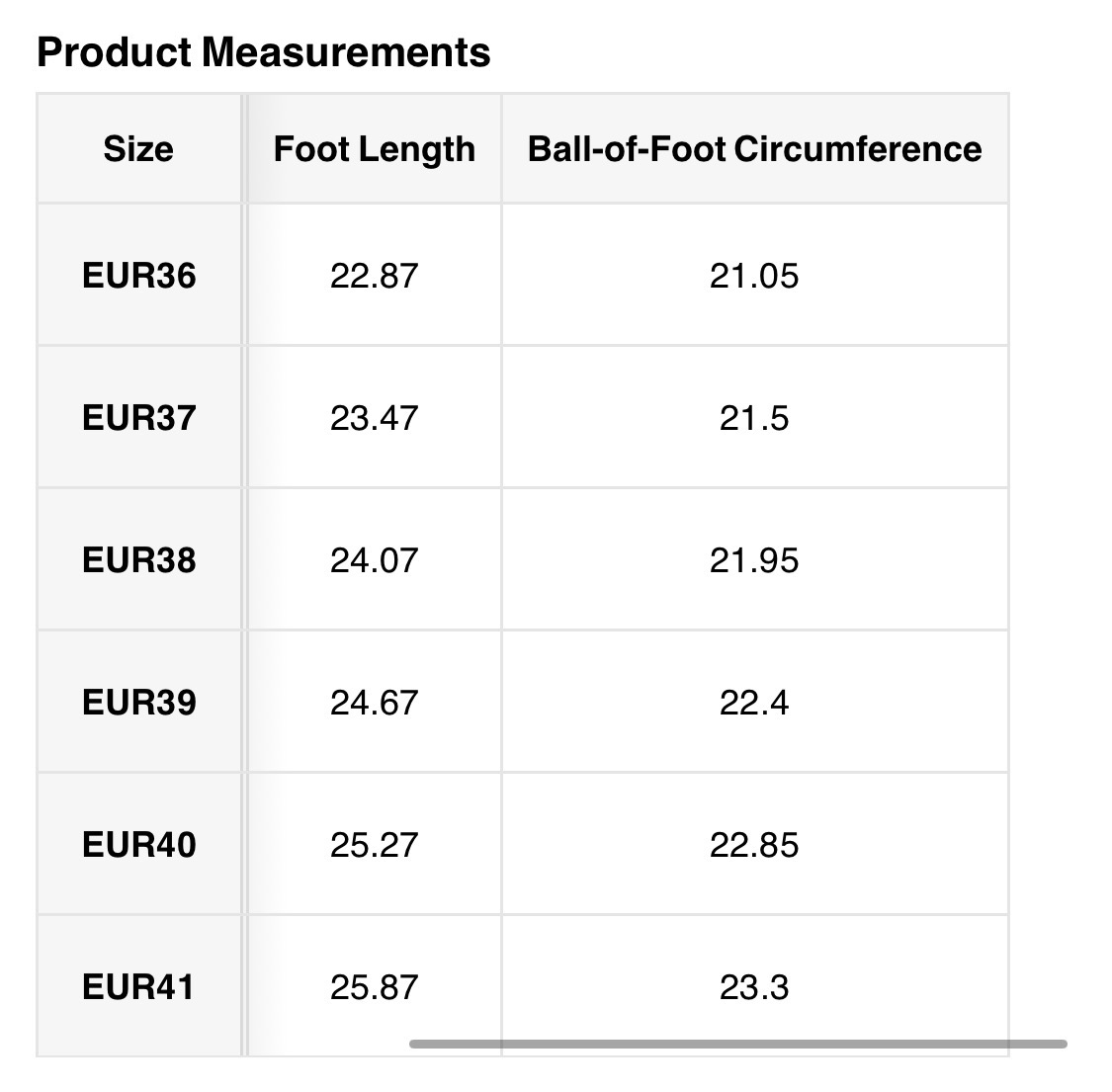Click the EUR37 size row label
This screenshot has height=1092, width=1112.
point(139,418)
